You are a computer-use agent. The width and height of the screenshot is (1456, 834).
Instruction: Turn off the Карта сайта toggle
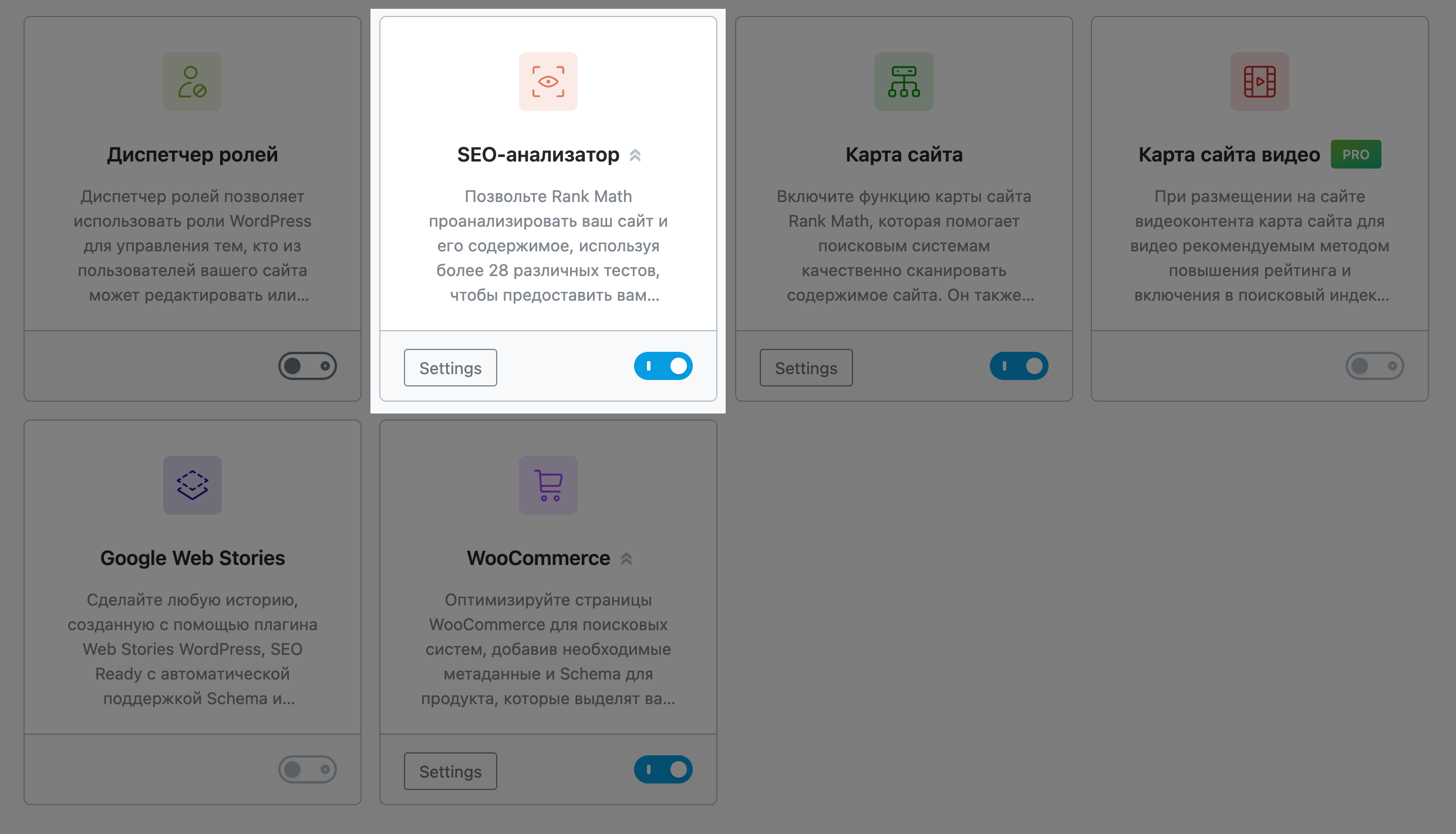pyautogui.click(x=1019, y=366)
